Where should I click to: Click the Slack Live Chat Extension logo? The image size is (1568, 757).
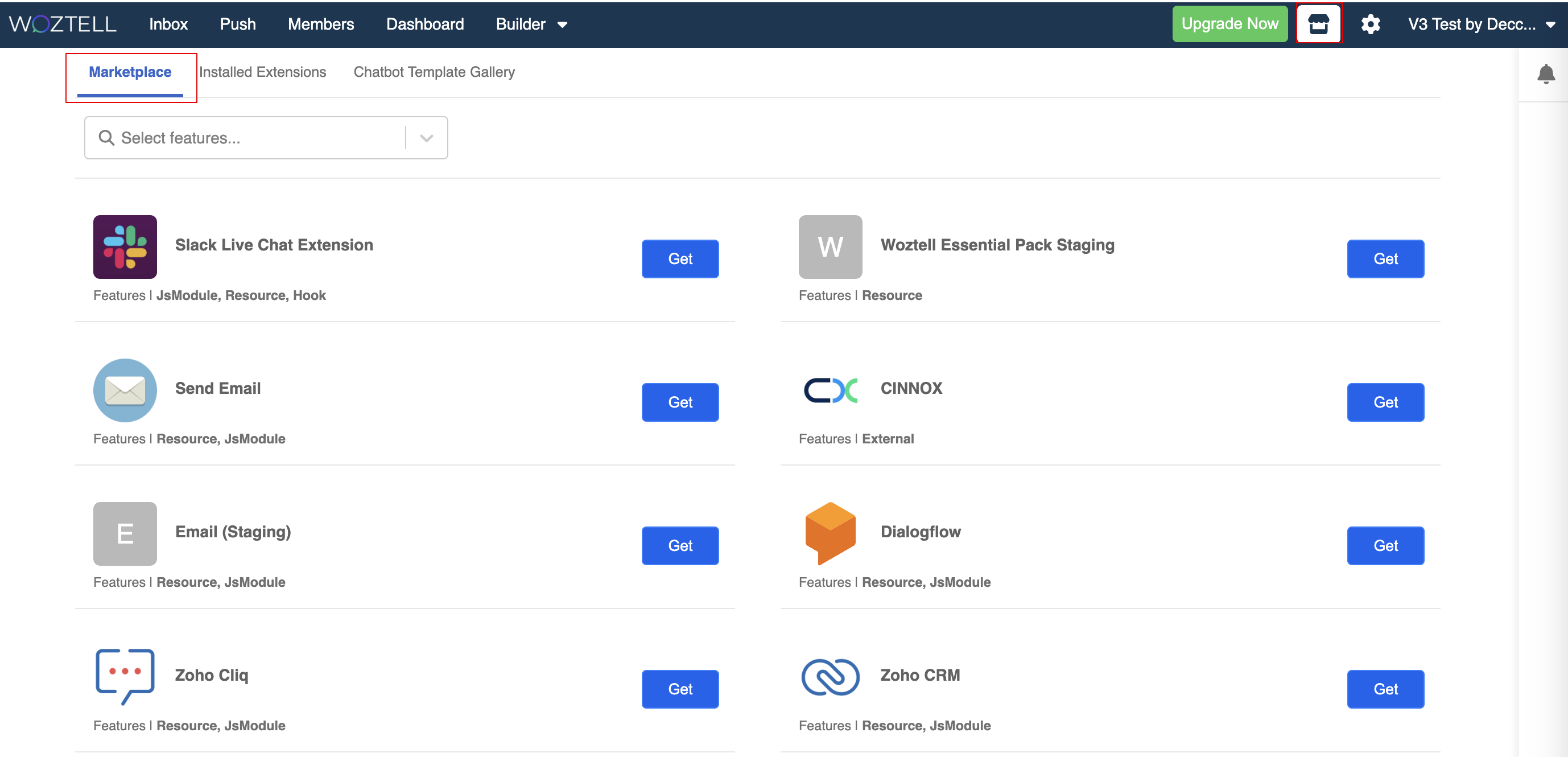tap(125, 246)
